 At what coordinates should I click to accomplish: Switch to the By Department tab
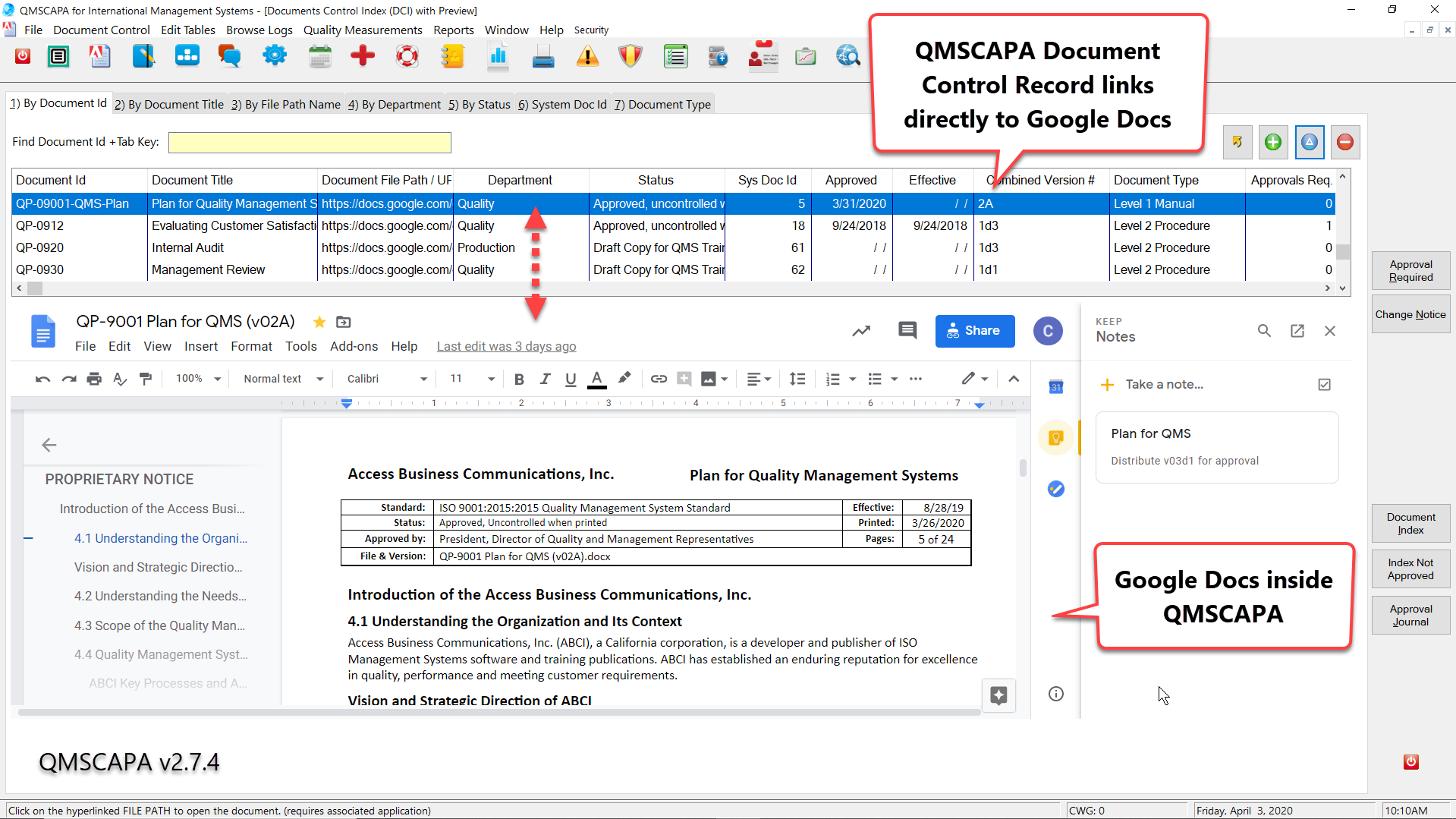tap(394, 104)
